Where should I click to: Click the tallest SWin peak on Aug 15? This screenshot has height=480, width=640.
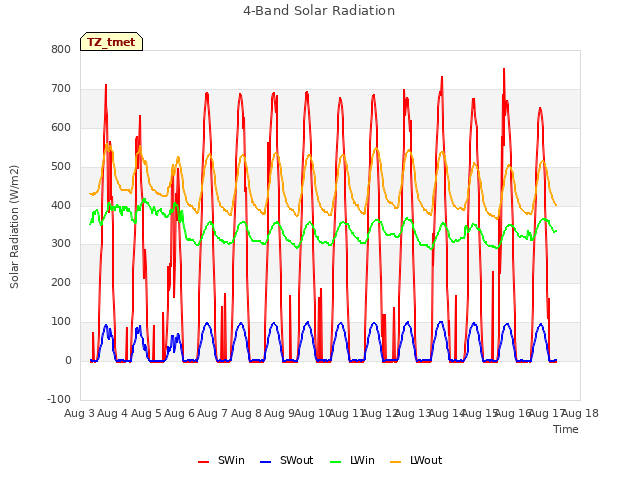[504, 69]
